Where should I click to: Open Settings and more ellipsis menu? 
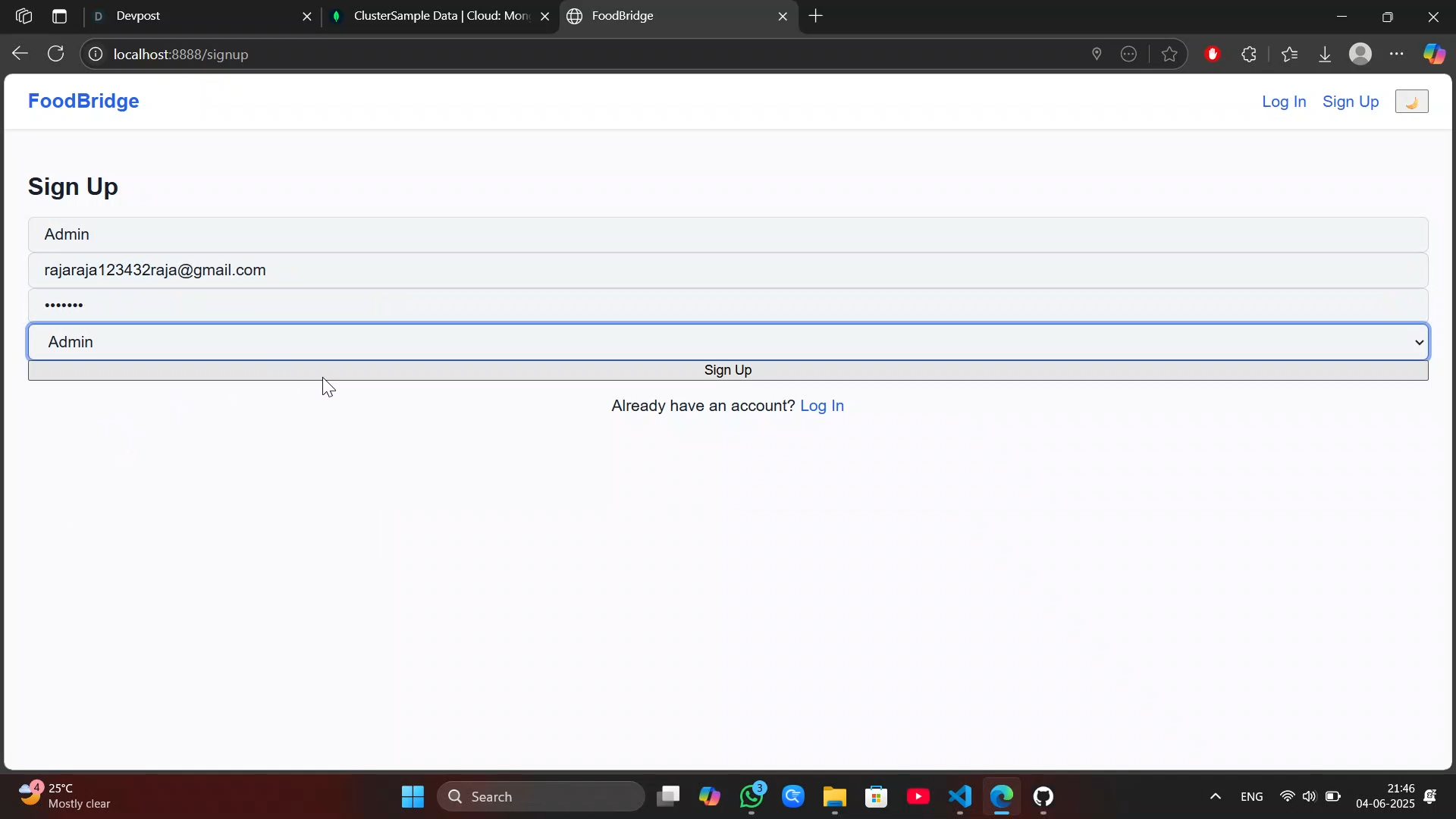pyautogui.click(x=1397, y=54)
